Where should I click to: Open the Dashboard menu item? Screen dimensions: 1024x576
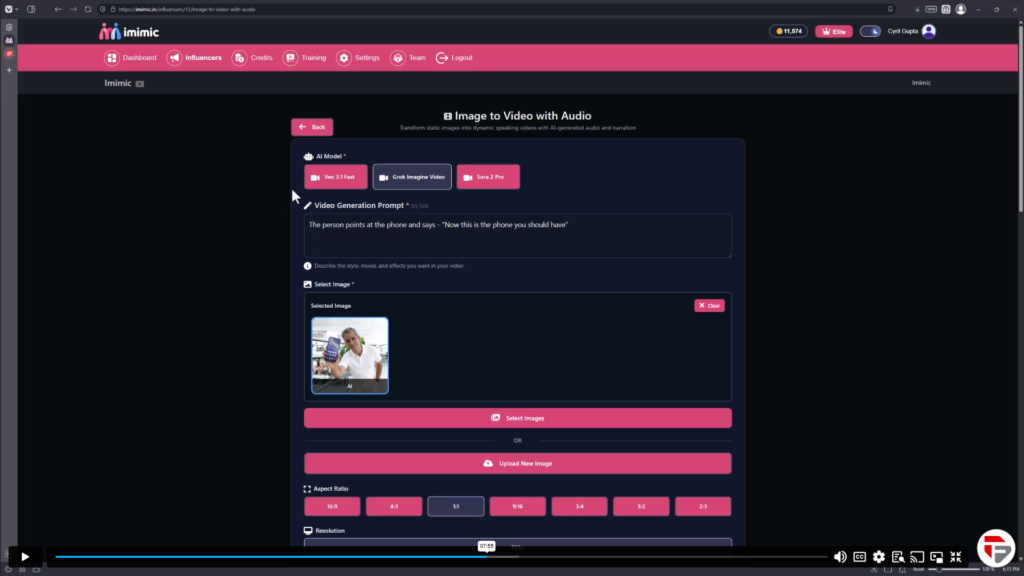point(131,58)
